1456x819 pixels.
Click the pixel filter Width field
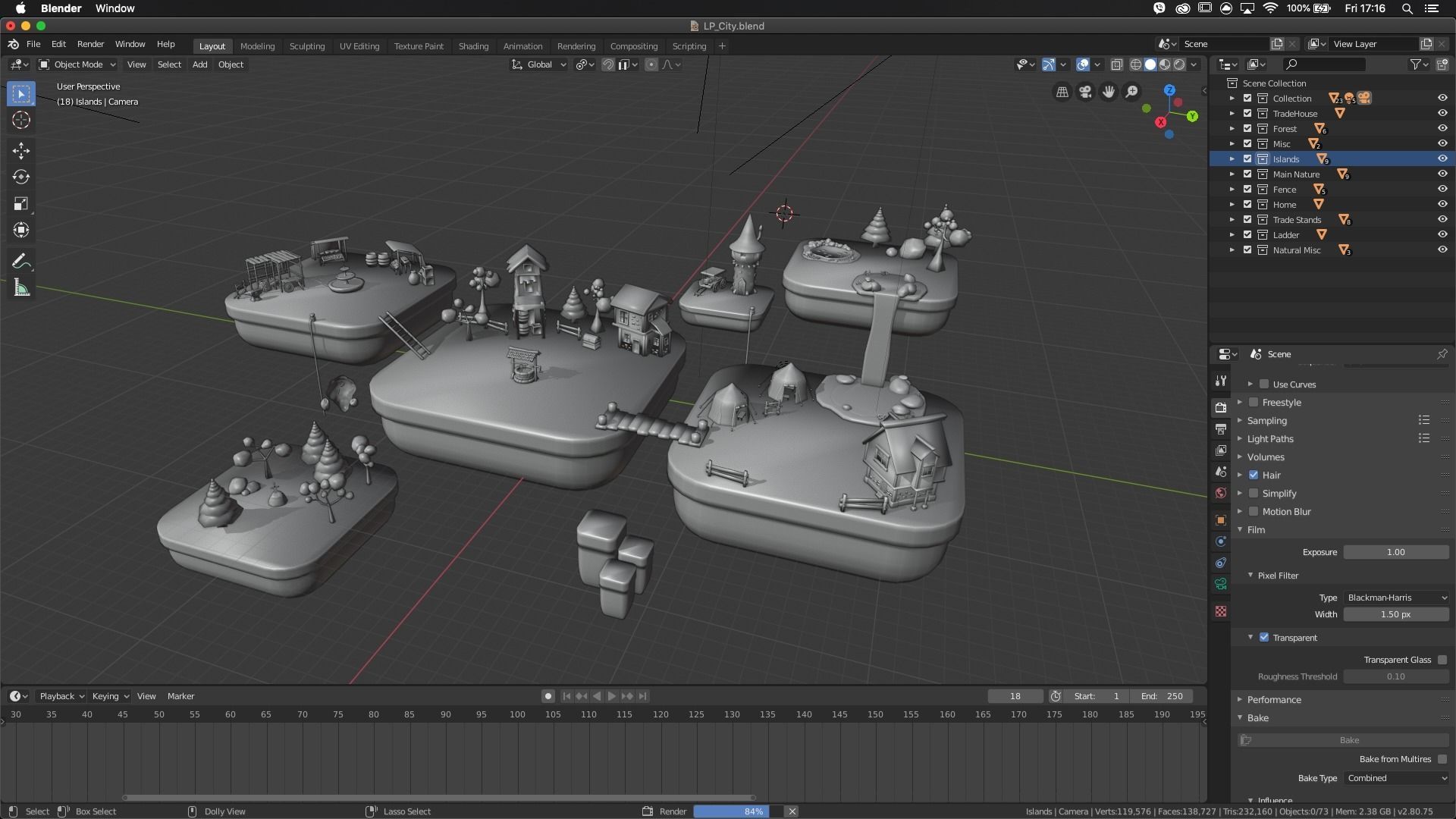click(1396, 614)
